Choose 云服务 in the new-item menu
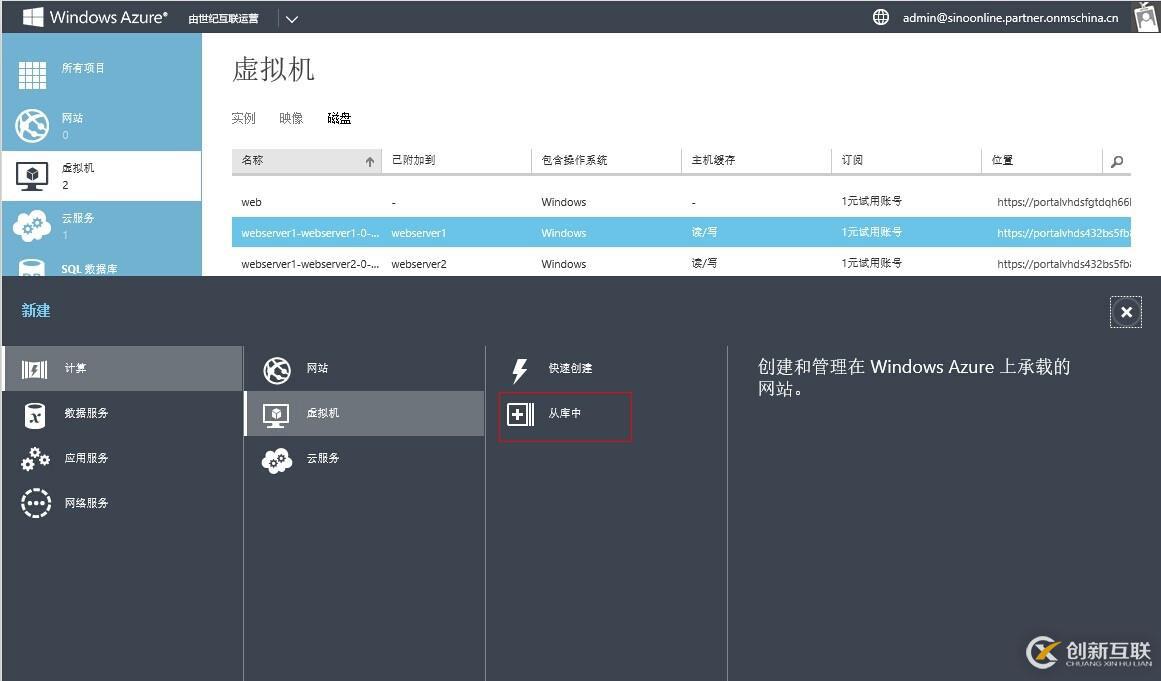Screen dimensions: 1161x681 pyautogui.click(x=364, y=459)
